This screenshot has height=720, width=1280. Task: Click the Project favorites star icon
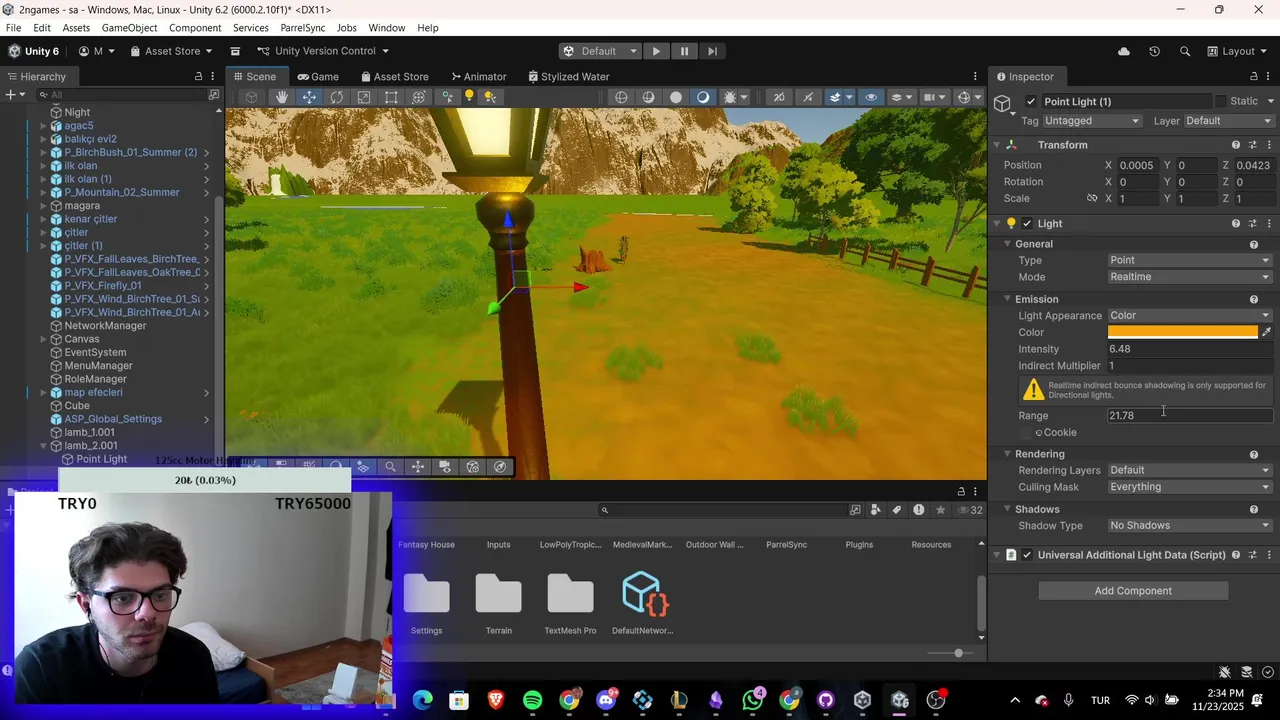coord(940,510)
